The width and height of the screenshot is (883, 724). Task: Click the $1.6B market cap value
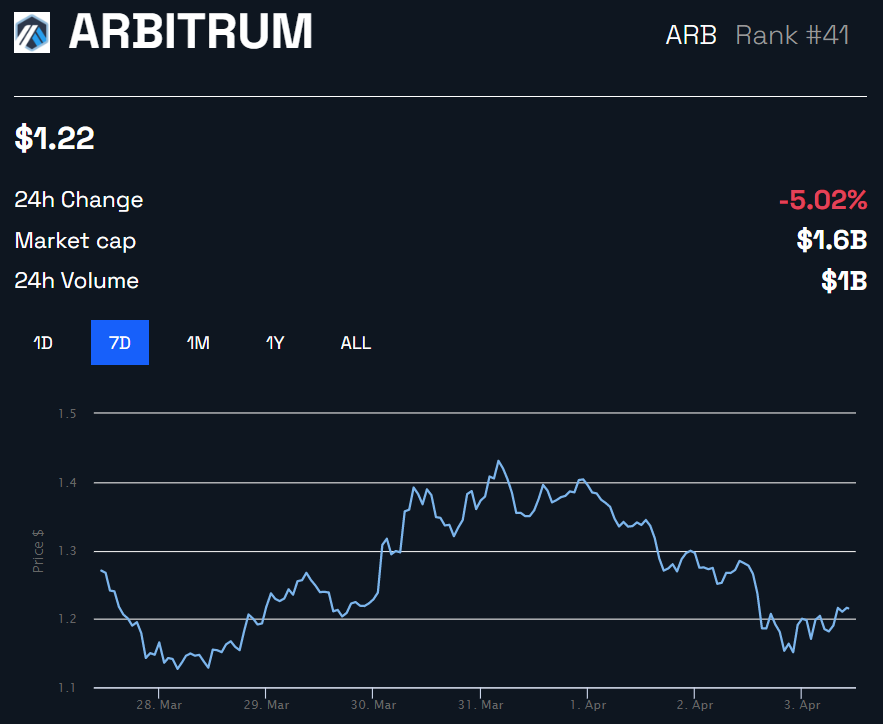(x=832, y=240)
